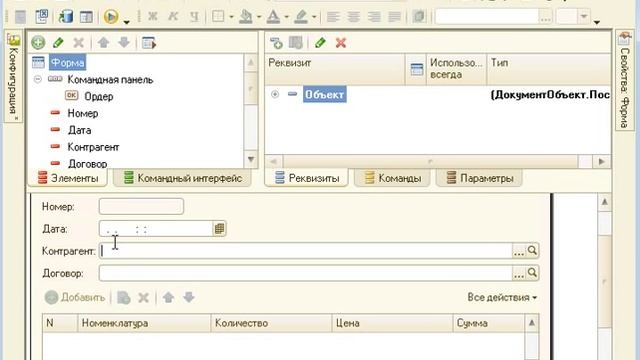Viewport: 640px width, 360px height.
Task: Open the borders dropdown arrow
Action: [x=231, y=17]
